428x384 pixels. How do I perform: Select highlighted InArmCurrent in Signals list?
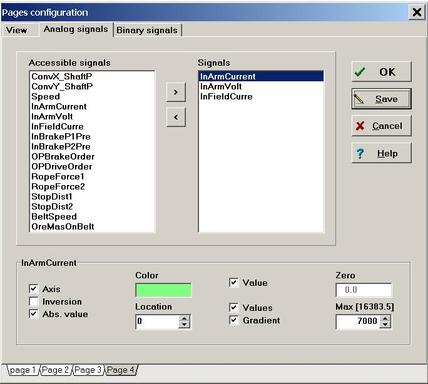click(x=261, y=76)
